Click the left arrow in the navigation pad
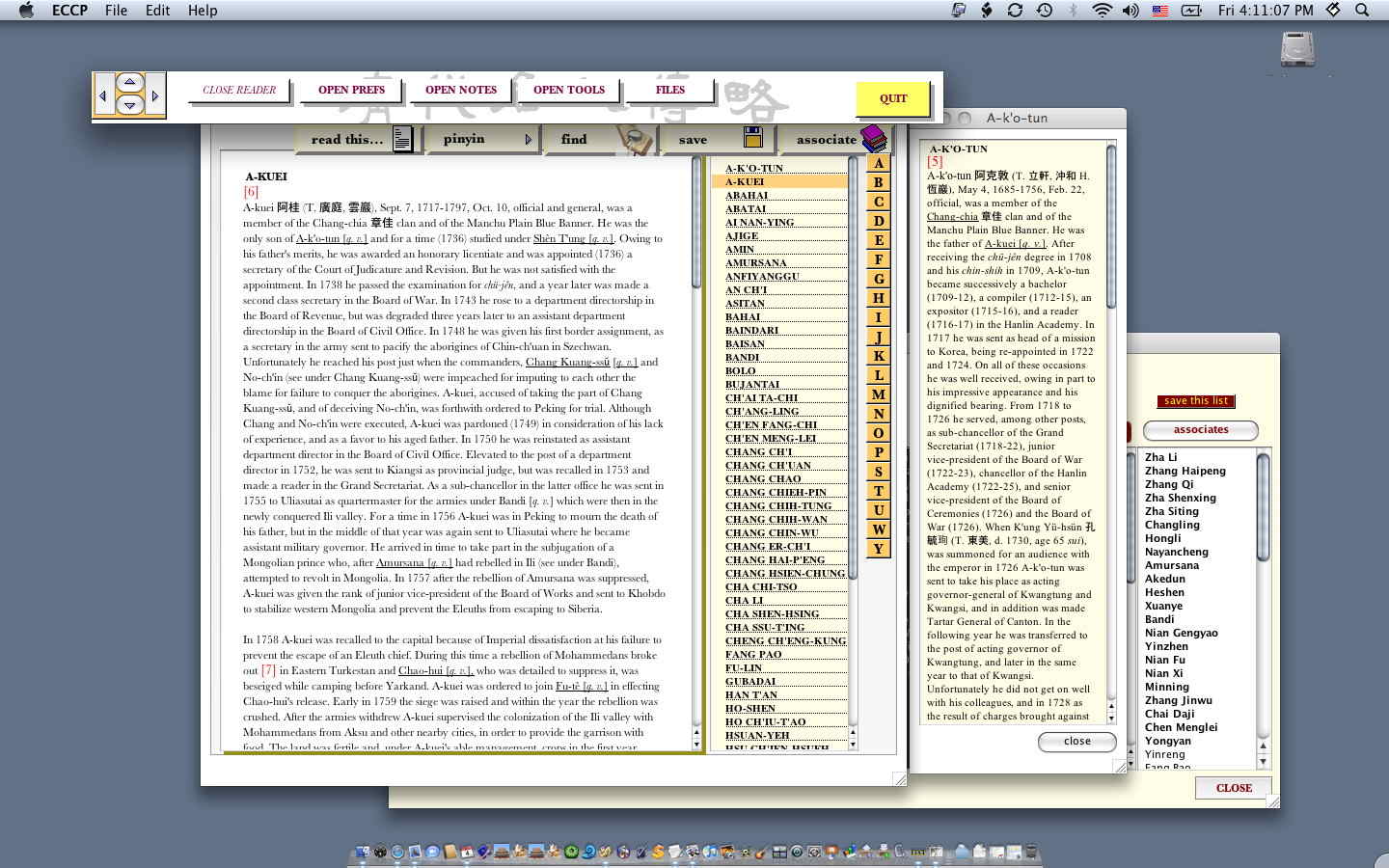 click(x=103, y=95)
